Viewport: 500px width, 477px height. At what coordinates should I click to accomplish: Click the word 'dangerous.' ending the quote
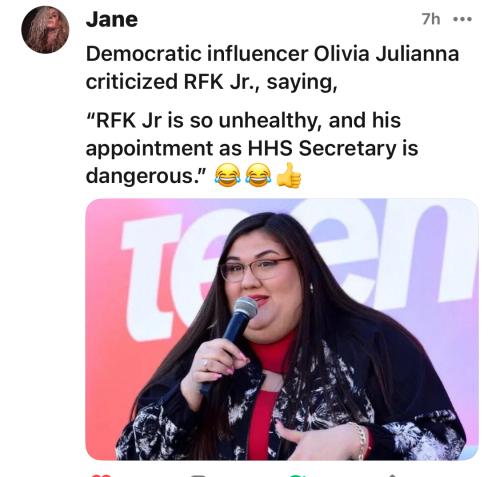click(x=147, y=176)
